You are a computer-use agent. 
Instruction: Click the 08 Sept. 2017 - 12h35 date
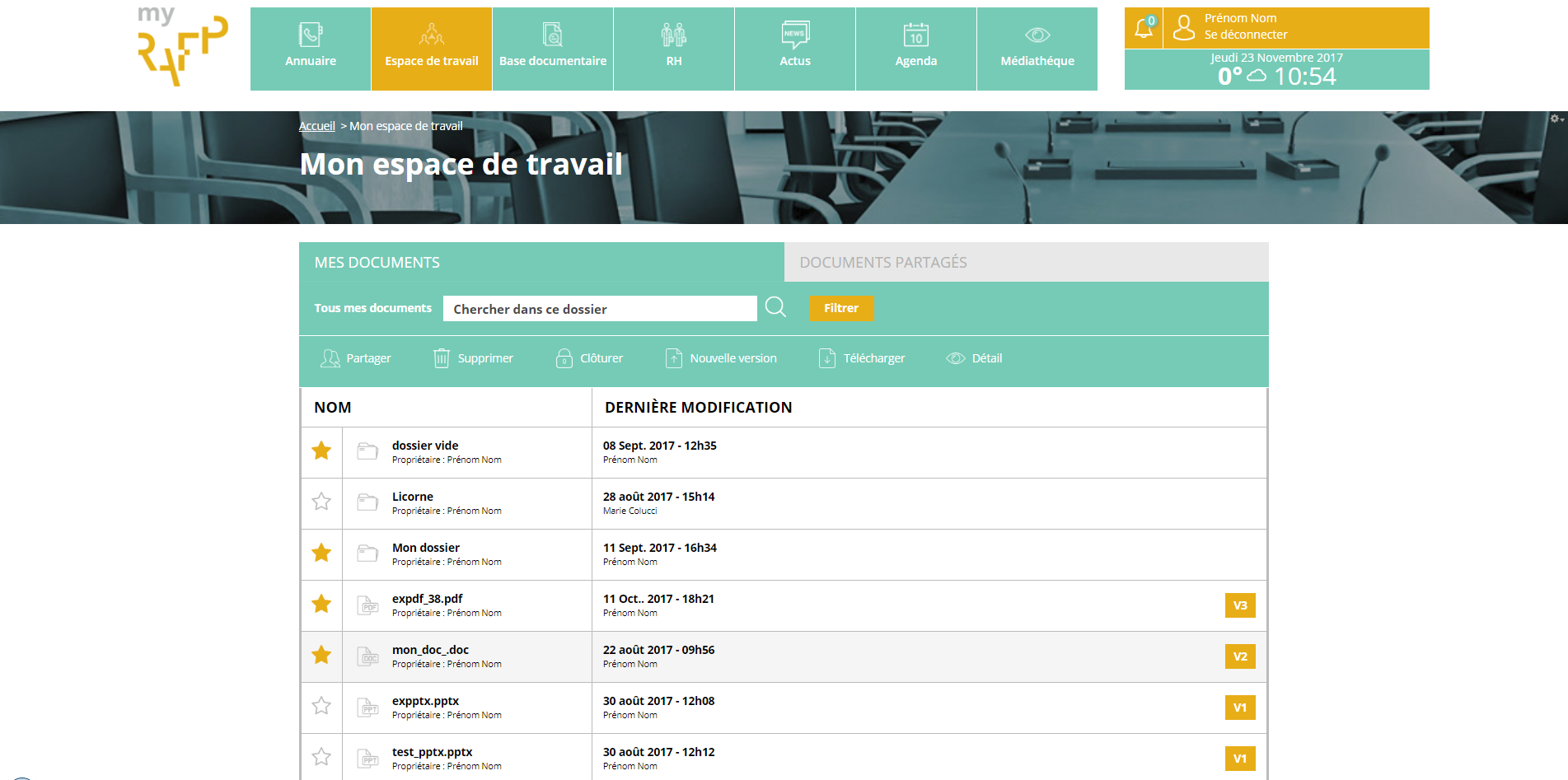click(x=660, y=446)
